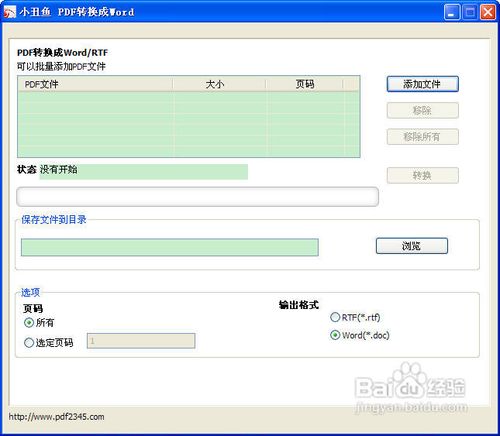Click the 移除所有 button
This screenshot has height=436, width=500.
tap(422, 137)
